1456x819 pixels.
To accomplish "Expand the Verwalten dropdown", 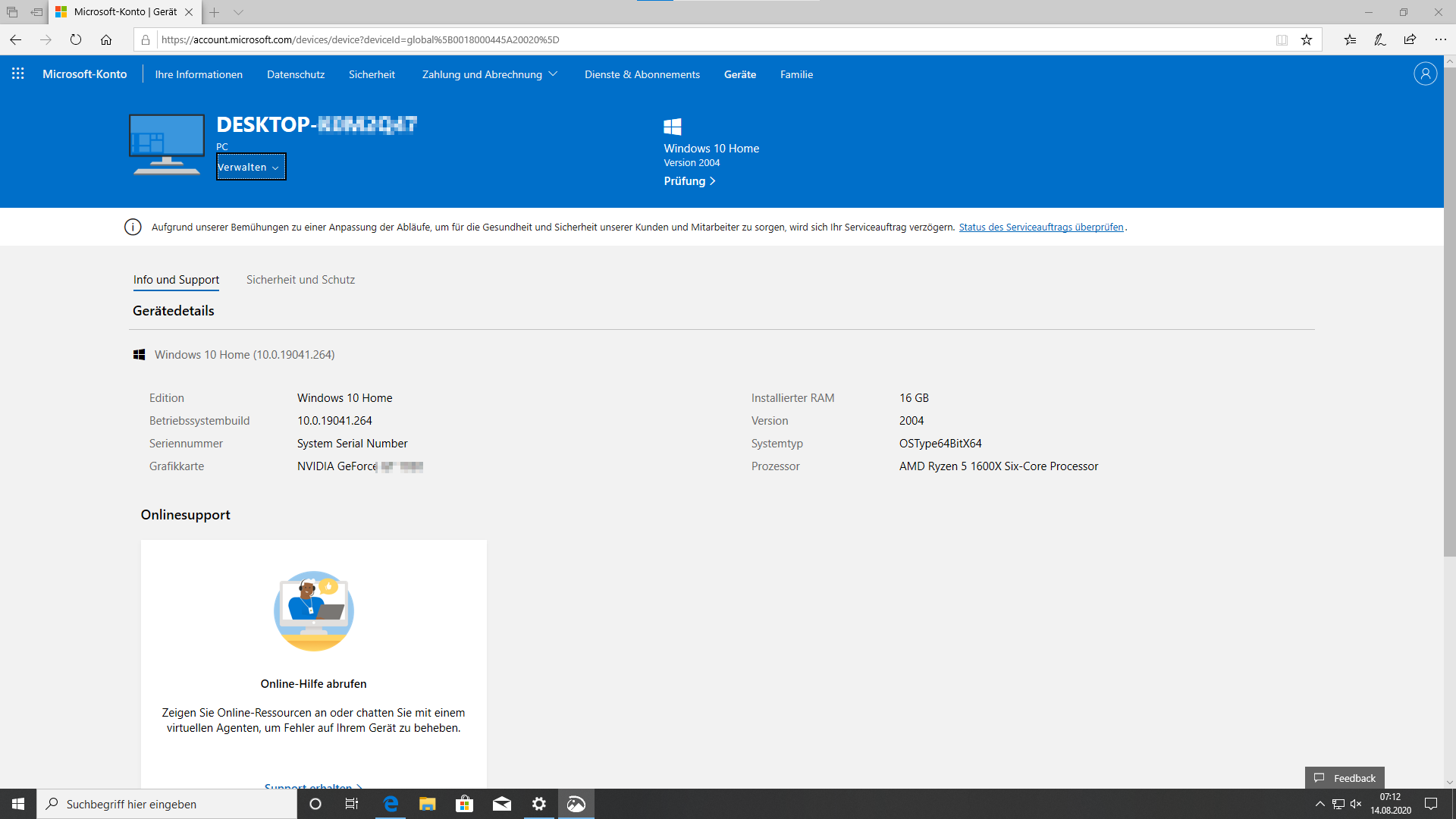I will [251, 167].
